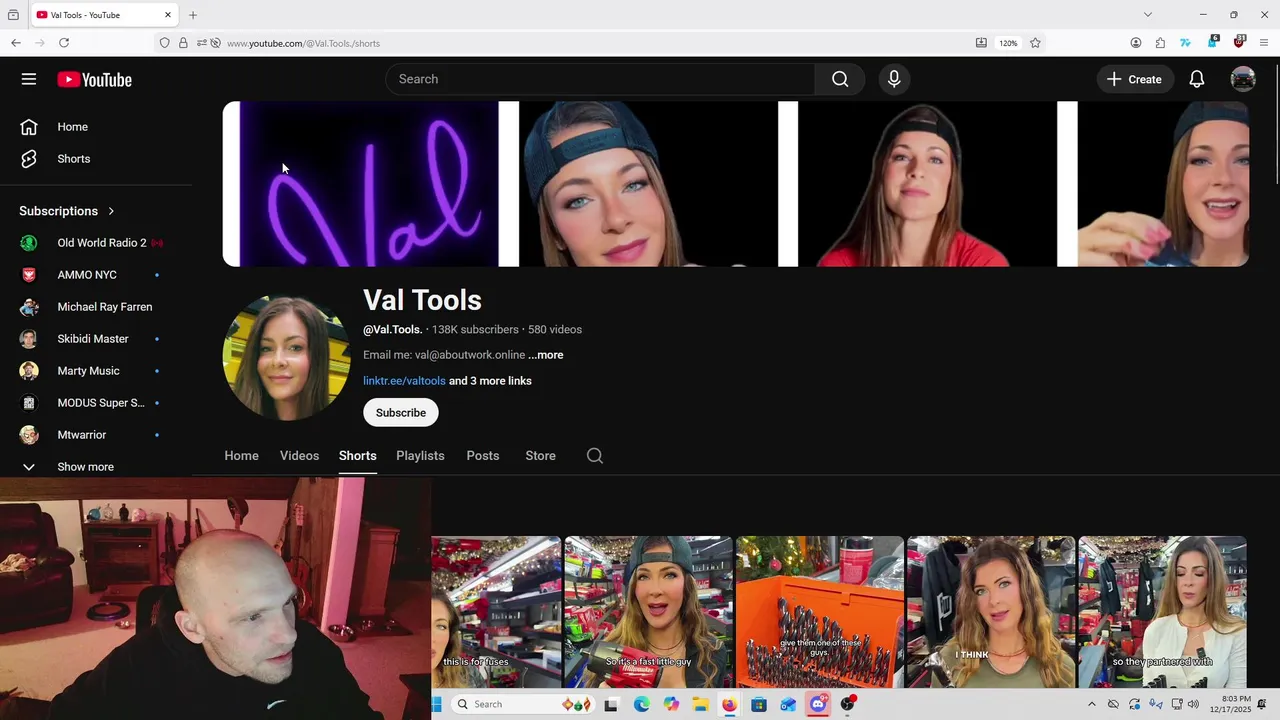Open OBS Studio from taskbar
The height and width of the screenshot is (720, 1280).
(848, 704)
